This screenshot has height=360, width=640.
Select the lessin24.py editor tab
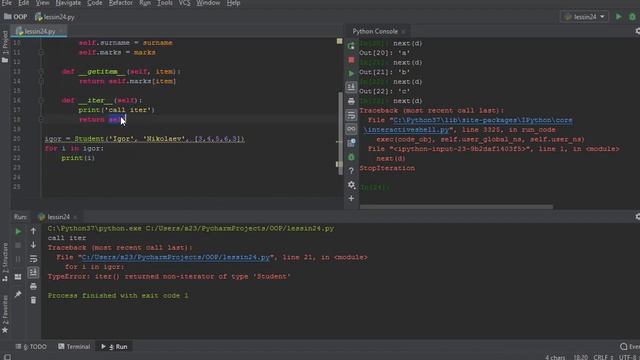(x=39, y=31)
